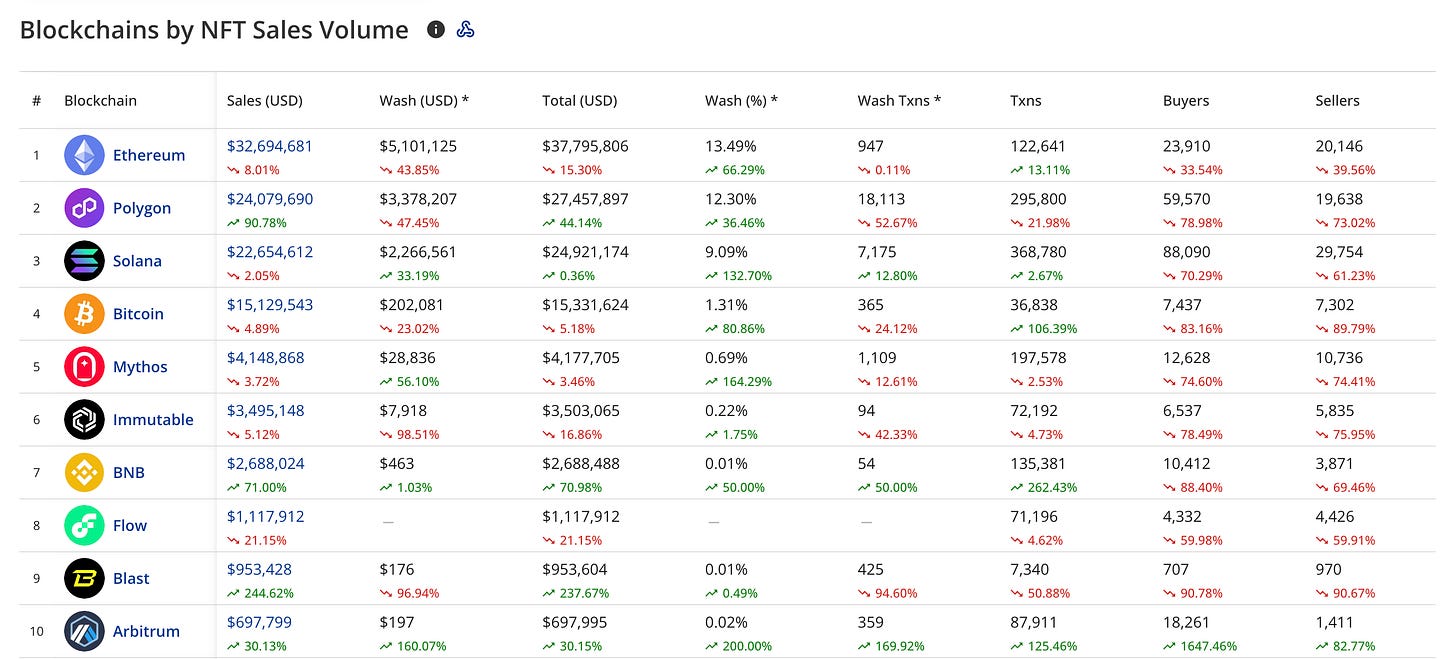Sort by the Buyers column header
Viewport: 1456px width, 659px height.
click(x=1186, y=101)
